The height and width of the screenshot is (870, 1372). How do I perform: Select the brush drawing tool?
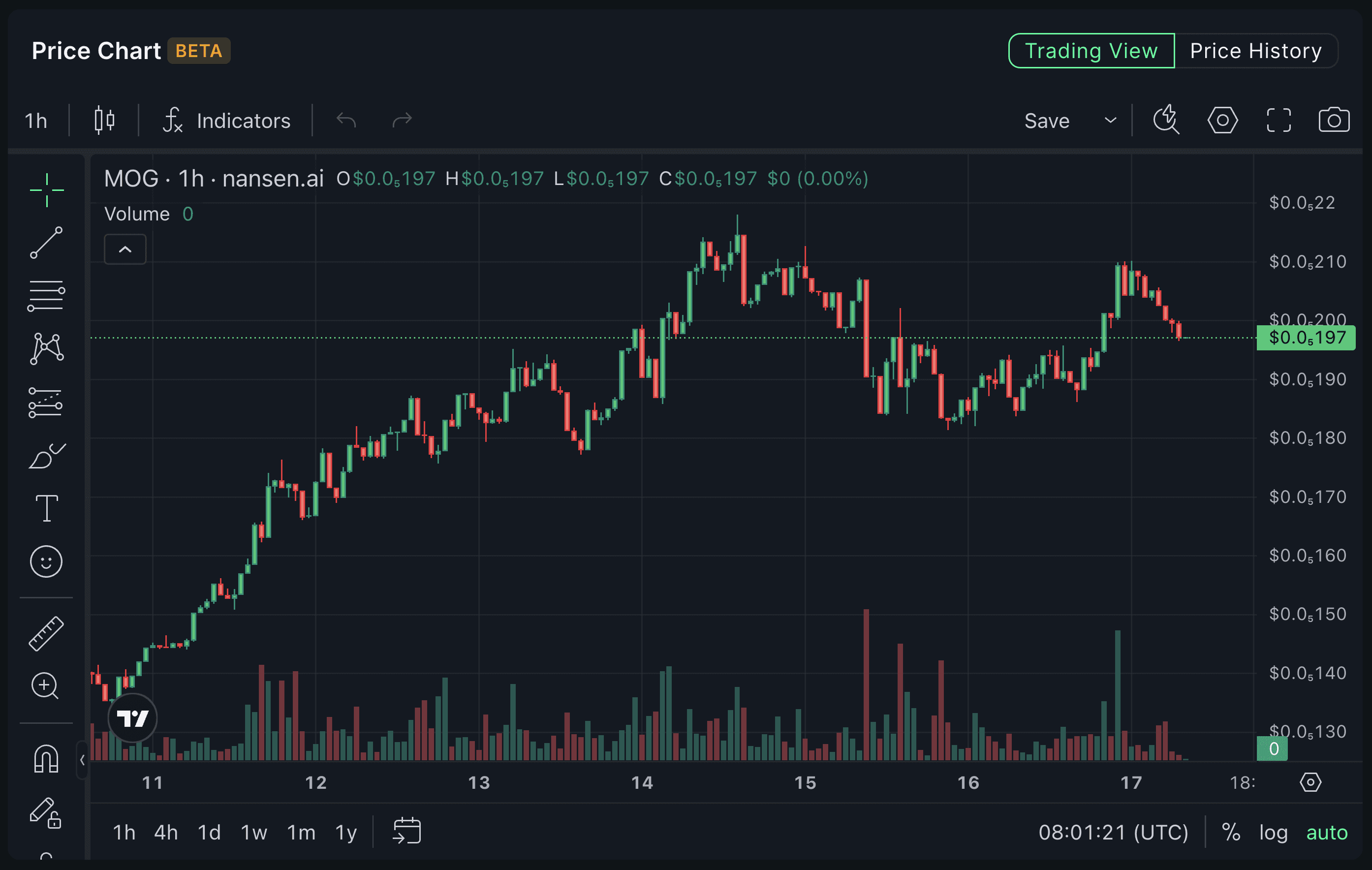coord(46,456)
